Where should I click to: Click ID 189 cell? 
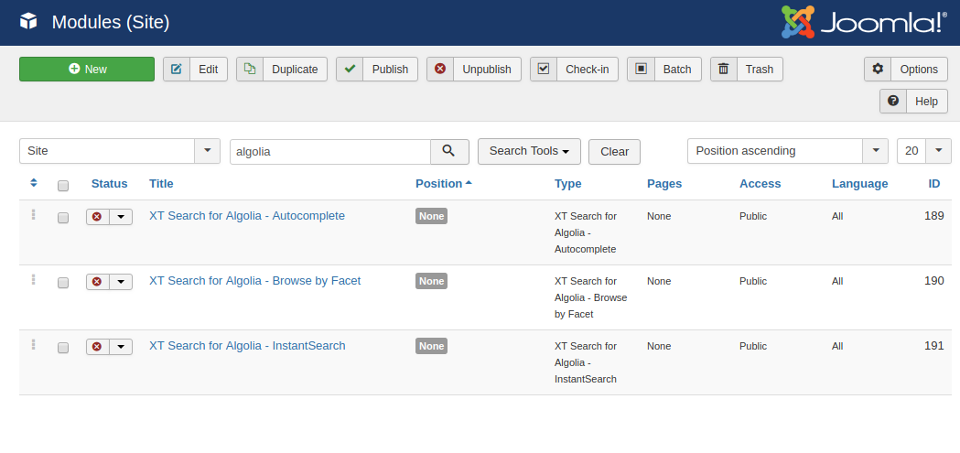[934, 215]
